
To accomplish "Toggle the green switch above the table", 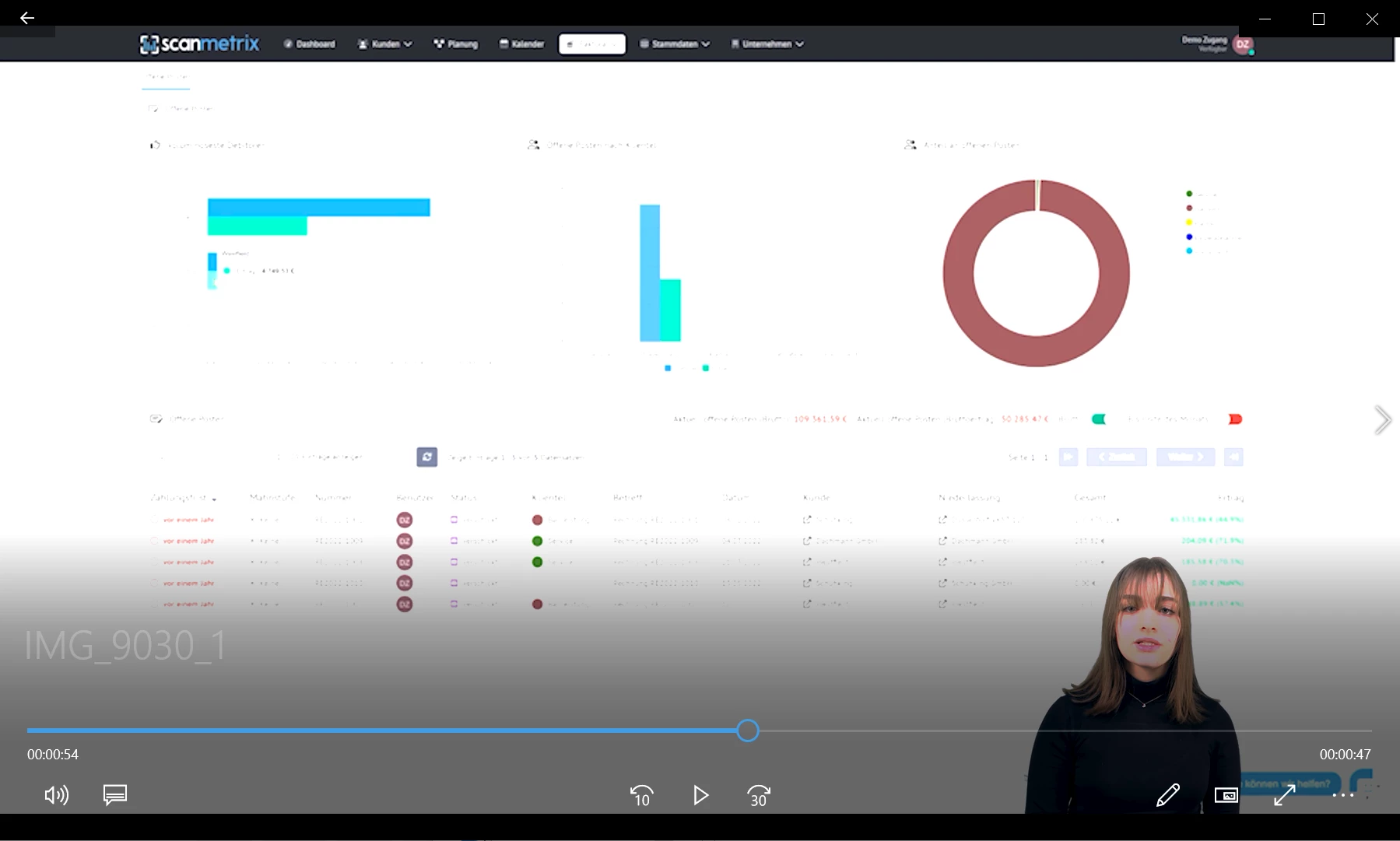I will (1099, 419).
